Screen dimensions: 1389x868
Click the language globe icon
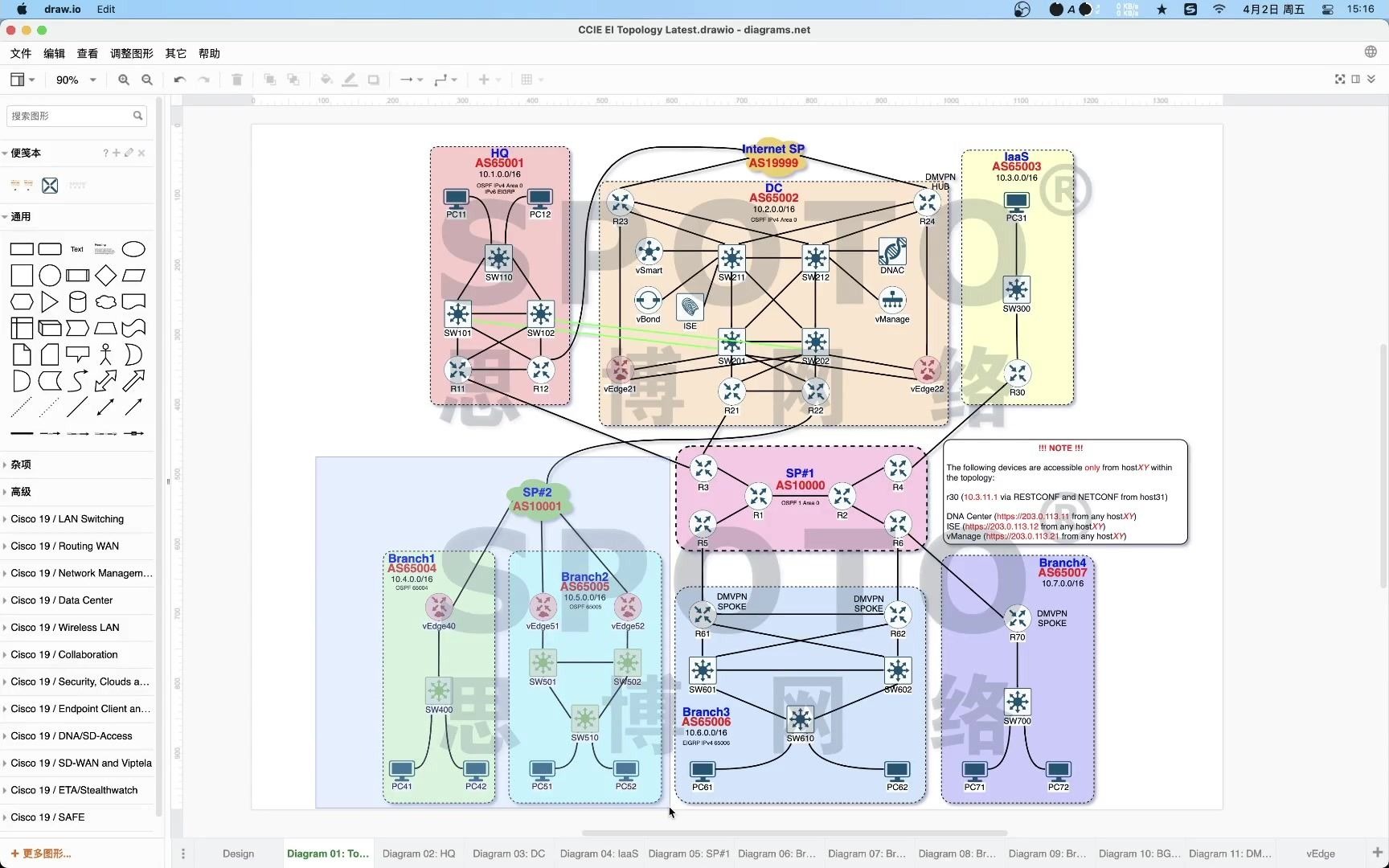pos(1371,52)
